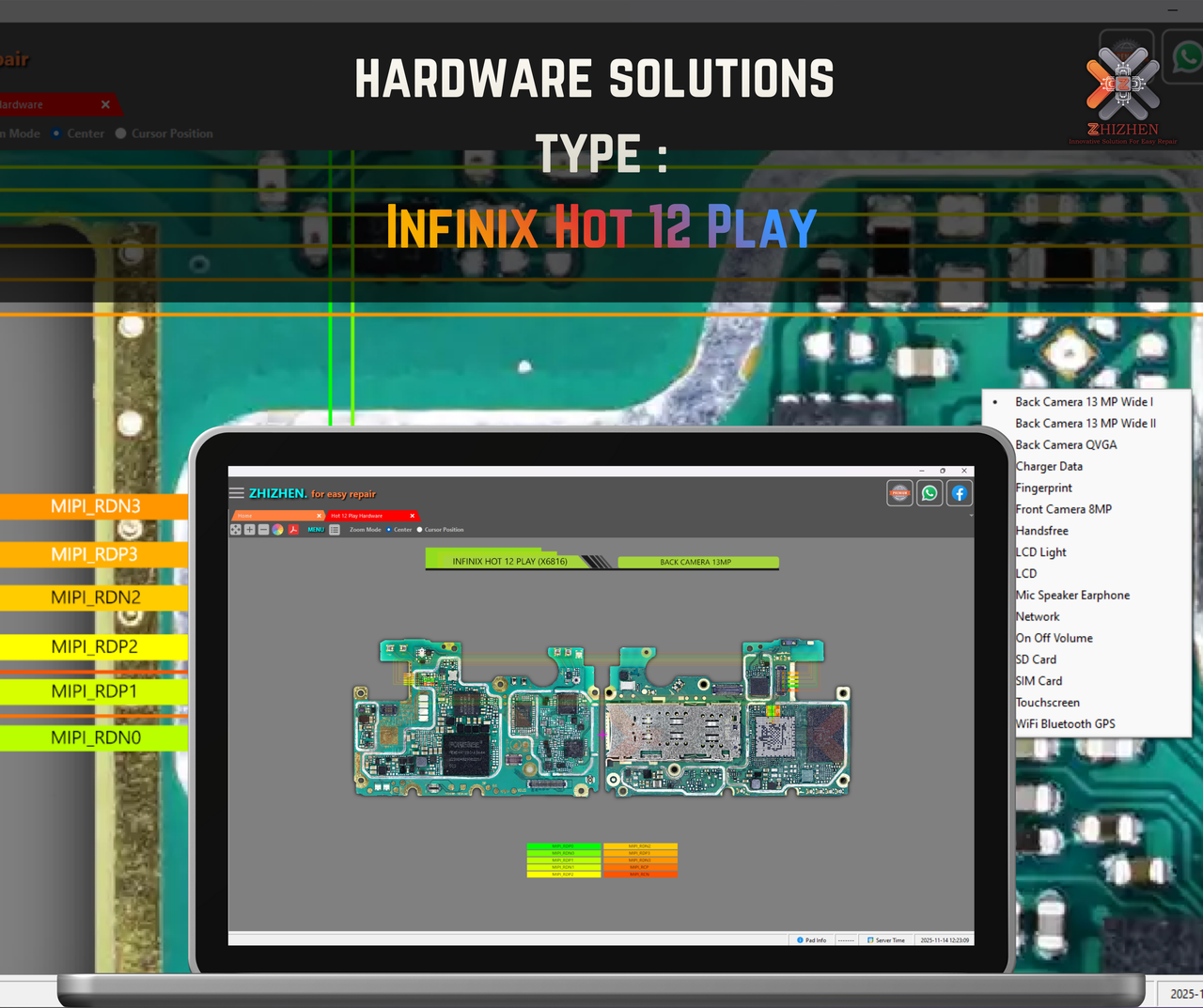
Task: Click green MIPI_RDP0 swatch in laptop legend
Action: [564, 846]
